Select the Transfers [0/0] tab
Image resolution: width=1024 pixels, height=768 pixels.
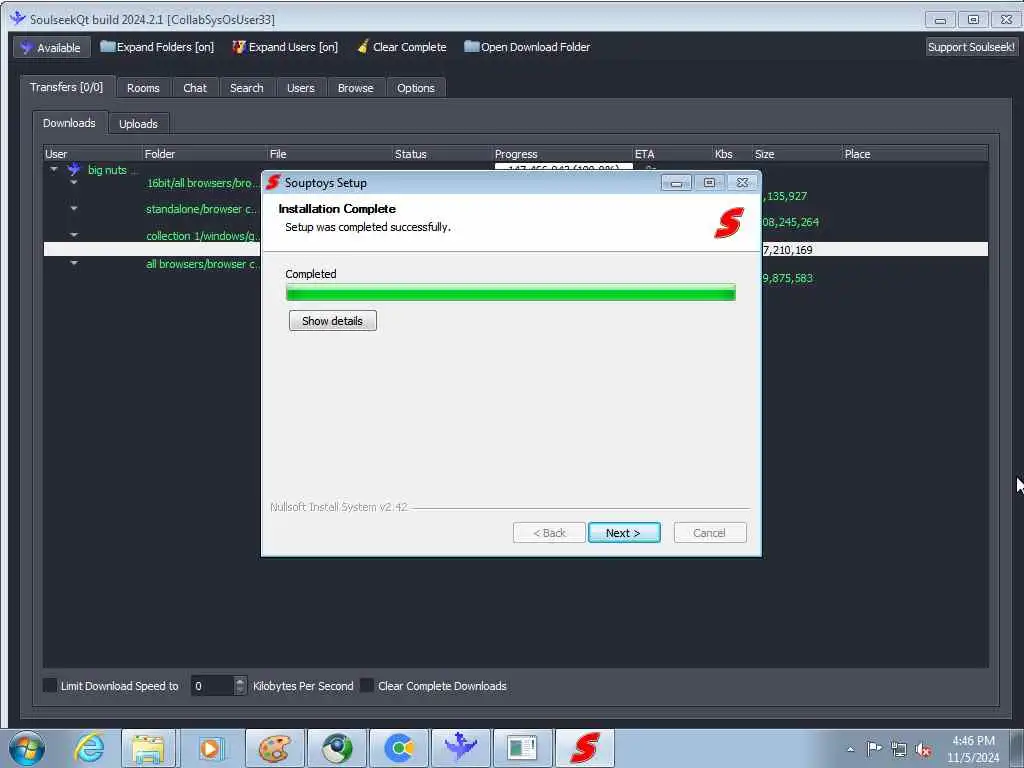click(x=67, y=87)
